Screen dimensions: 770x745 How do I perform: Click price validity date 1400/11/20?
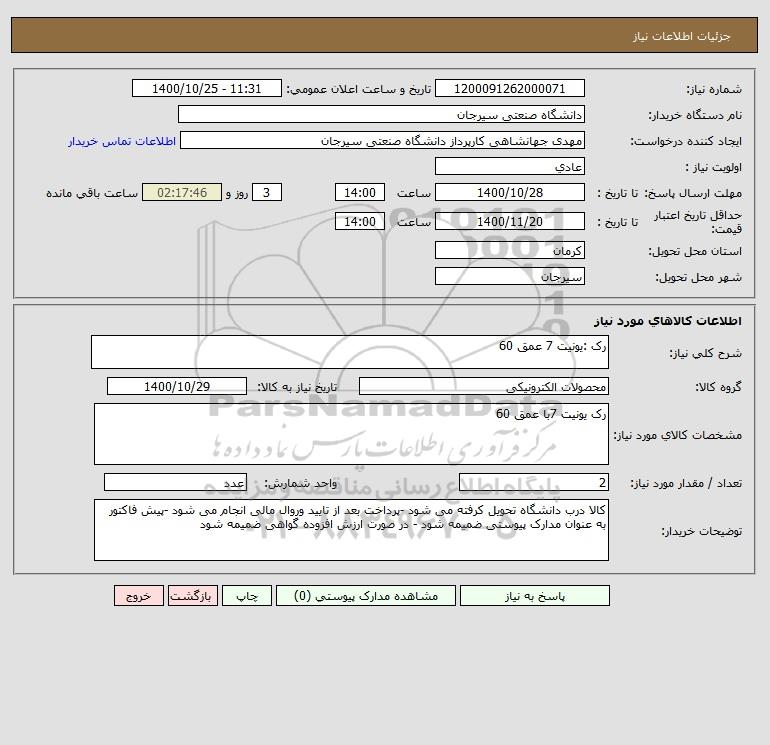[510, 221]
